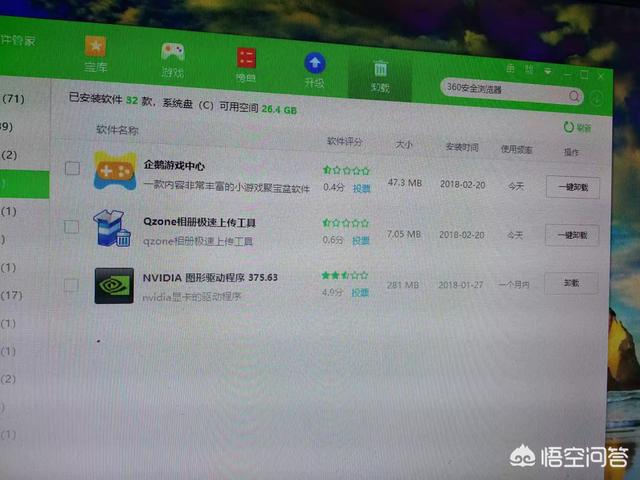Open the red 净化 tab
640x480 pixels.
[246, 65]
